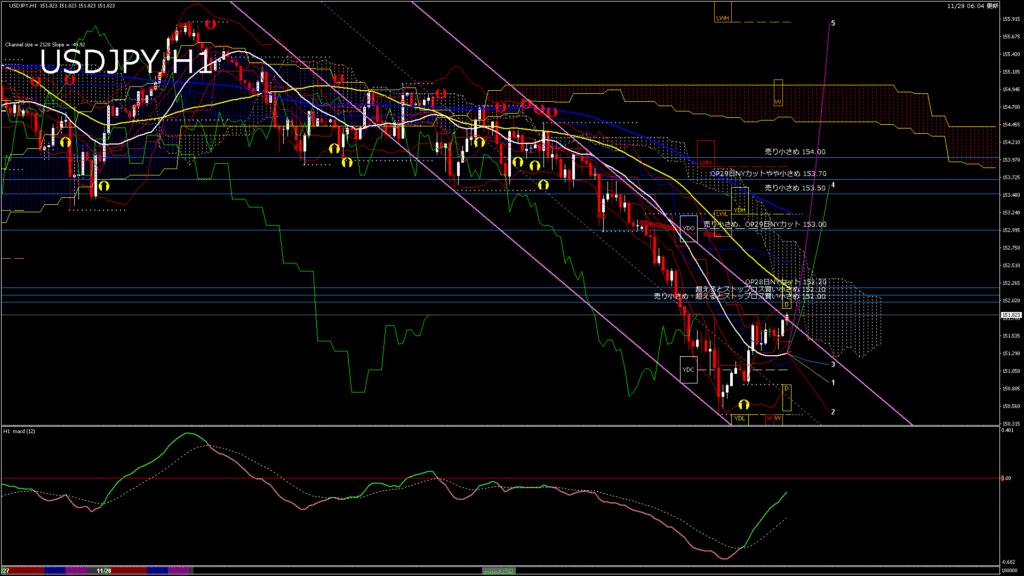This screenshot has height=576, width=1024.
Task: Click forecast line endpoint number 3
Action: click(x=833, y=364)
